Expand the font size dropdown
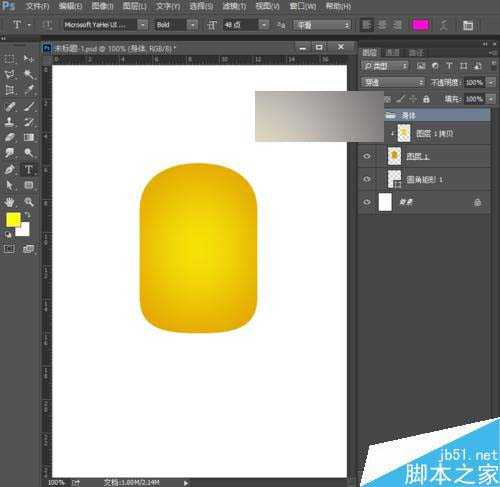 tap(264, 25)
